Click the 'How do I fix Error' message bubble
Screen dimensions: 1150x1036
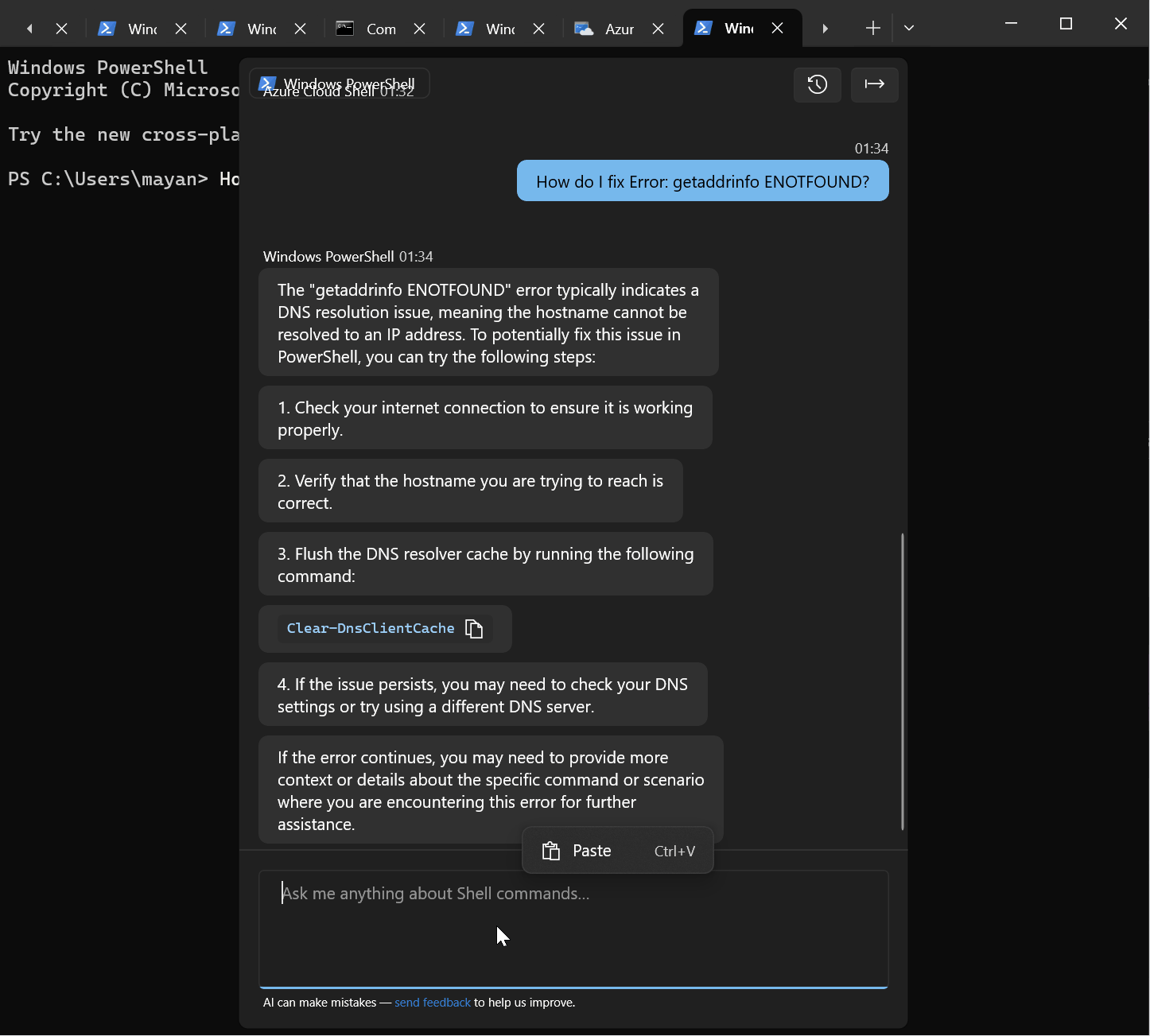point(703,181)
